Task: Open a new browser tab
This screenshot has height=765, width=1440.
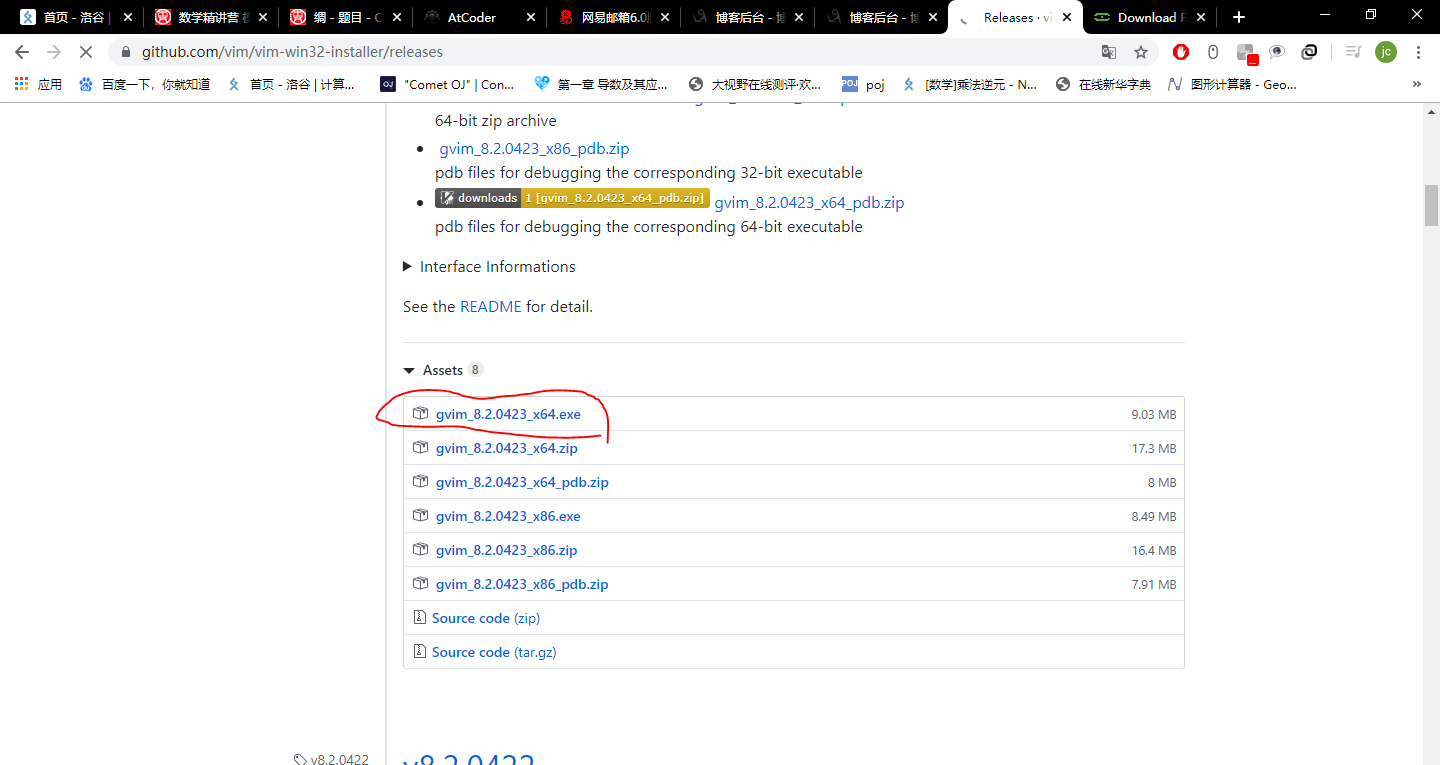Action: [1239, 17]
